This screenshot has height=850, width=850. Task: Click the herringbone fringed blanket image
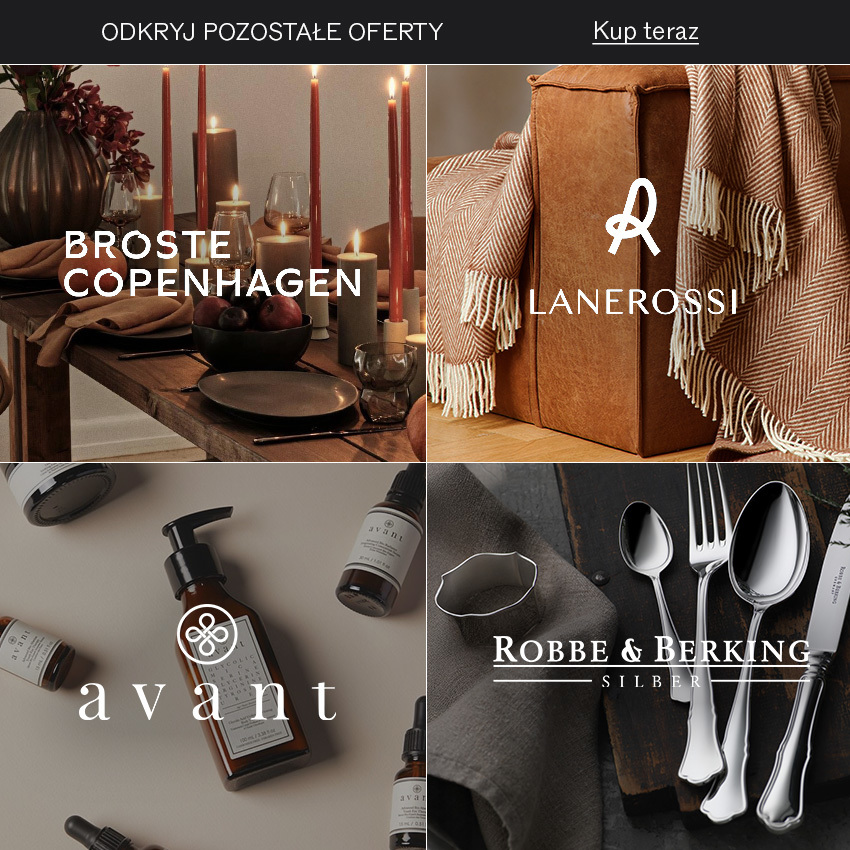tap(759, 260)
